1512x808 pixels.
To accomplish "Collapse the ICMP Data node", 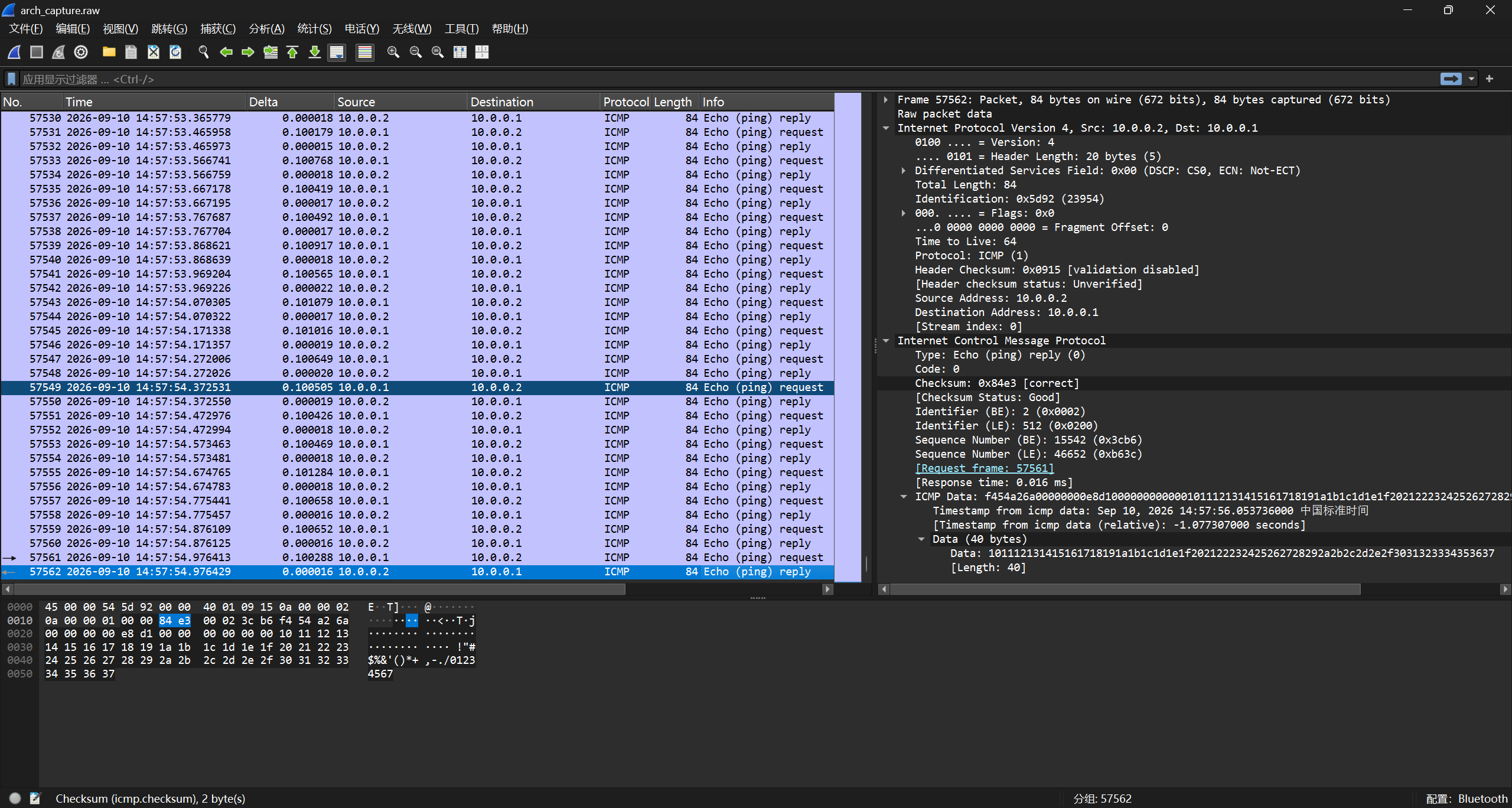I will 903,497.
